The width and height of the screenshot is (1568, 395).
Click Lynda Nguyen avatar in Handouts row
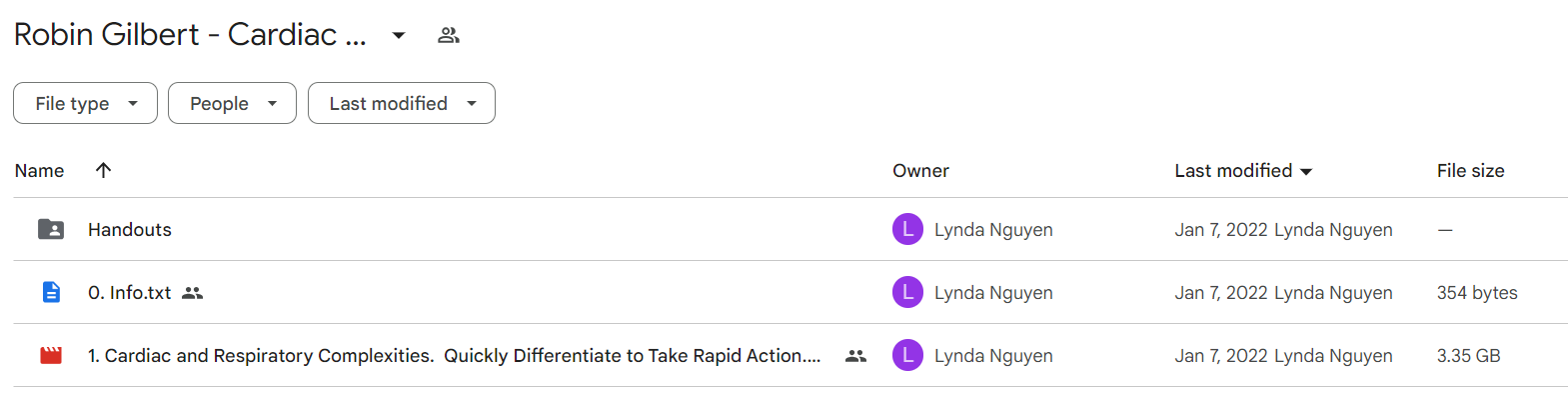(x=907, y=229)
